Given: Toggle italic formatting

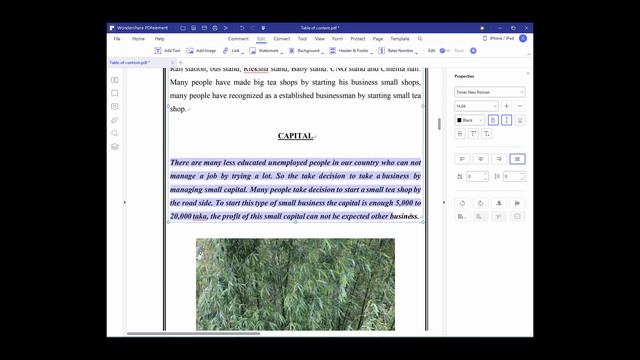Looking at the screenshot, I should coord(507,120).
